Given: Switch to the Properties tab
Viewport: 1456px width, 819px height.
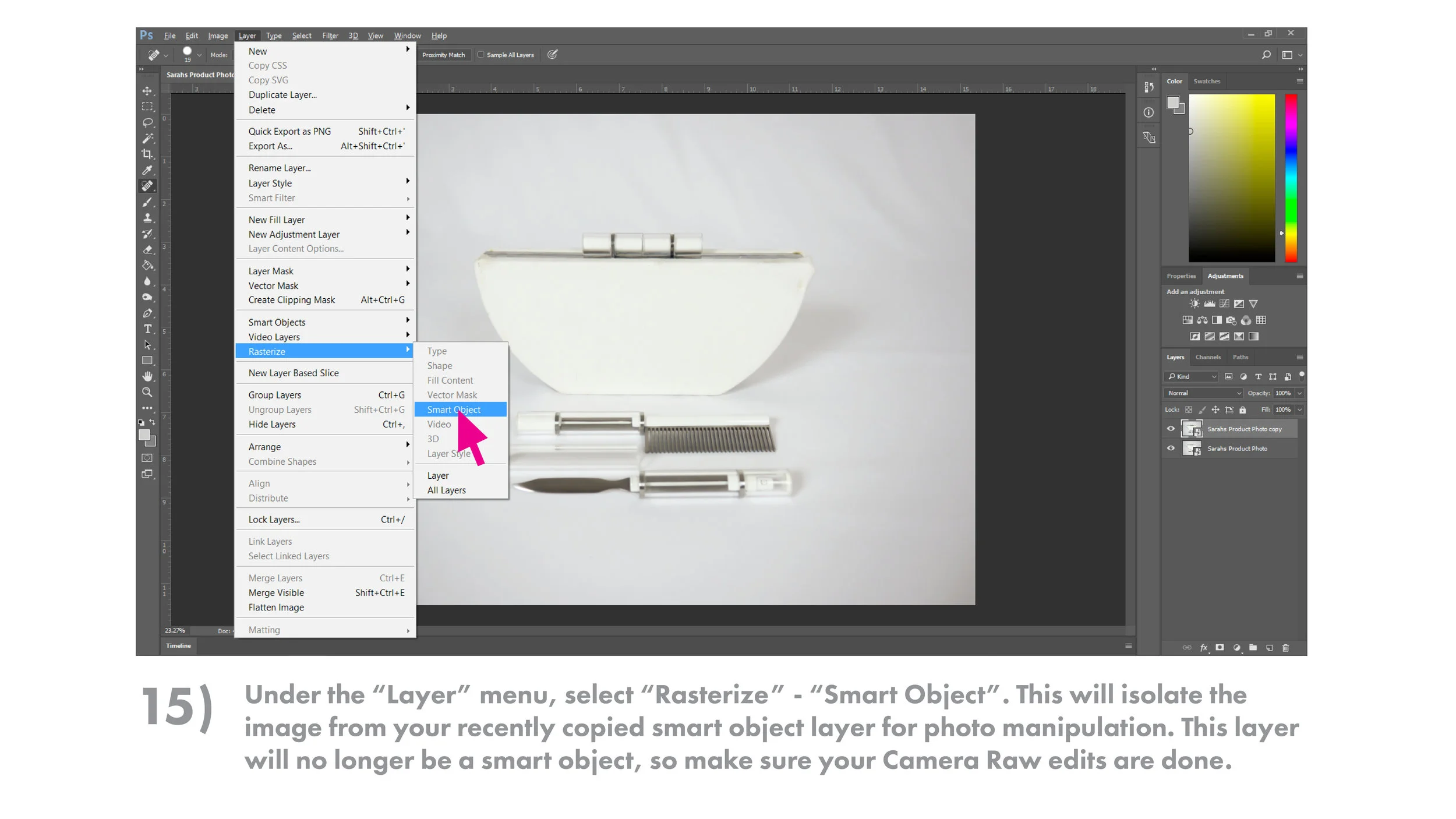Looking at the screenshot, I should 1181,276.
